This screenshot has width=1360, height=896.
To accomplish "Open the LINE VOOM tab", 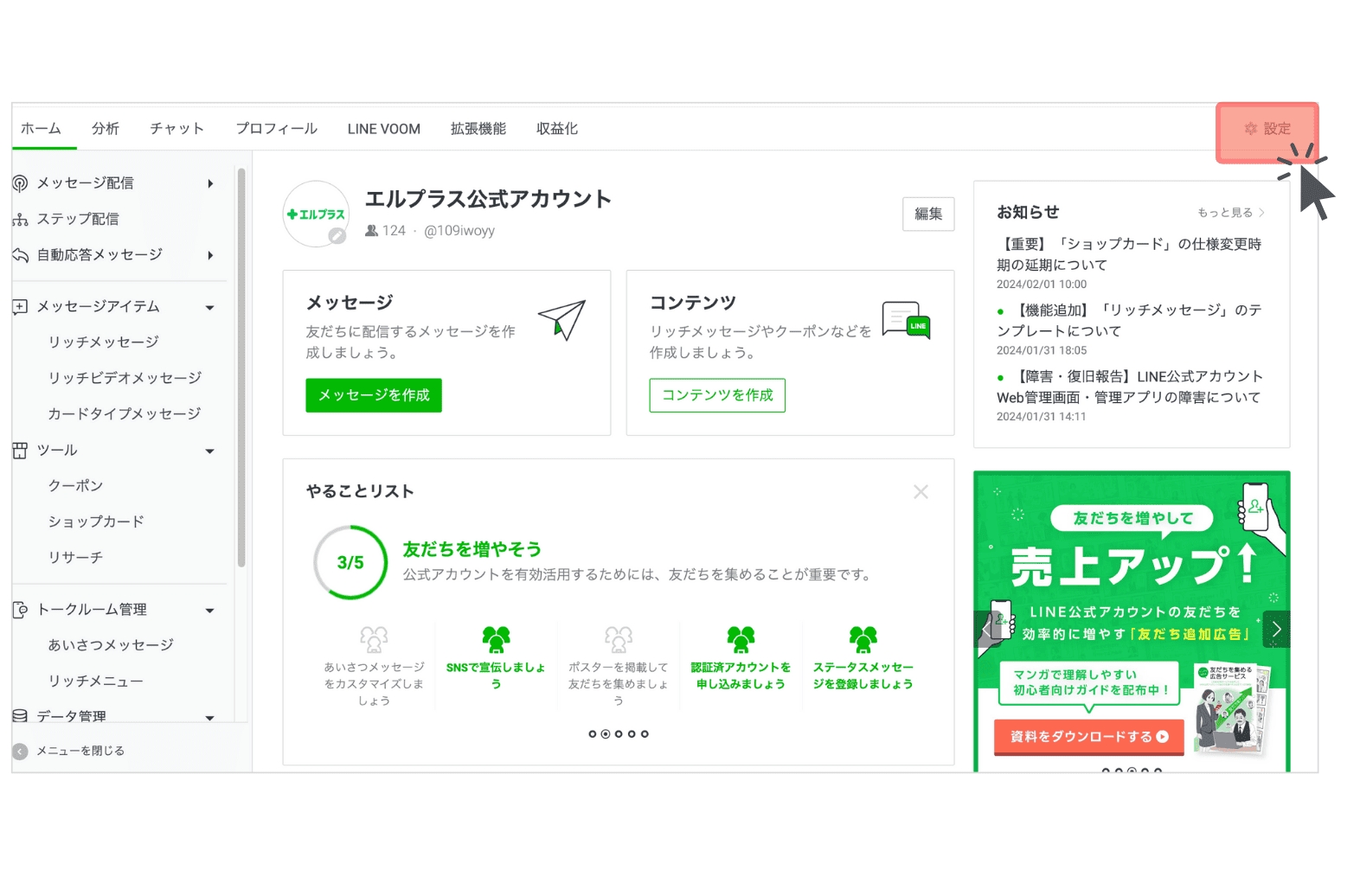I will [x=384, y=129].
